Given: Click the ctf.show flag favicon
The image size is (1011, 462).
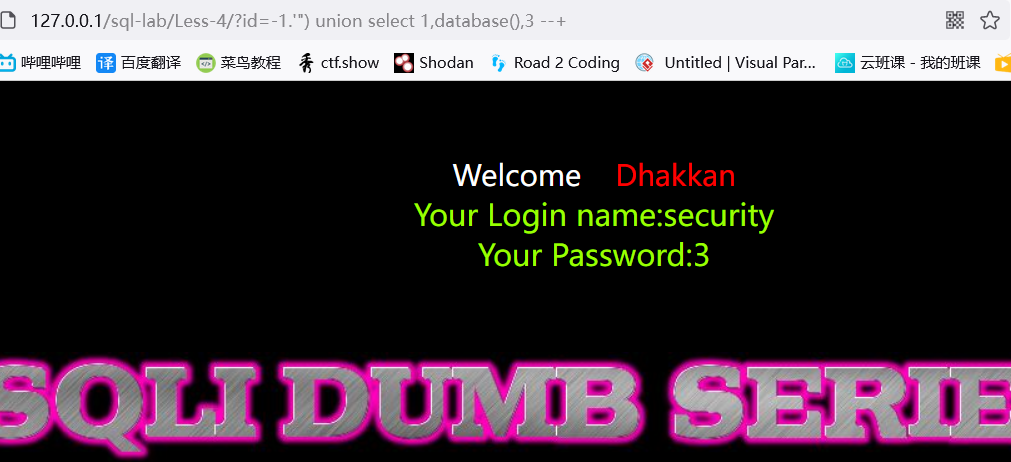Looking at the screenshot, I should point(306,63).
